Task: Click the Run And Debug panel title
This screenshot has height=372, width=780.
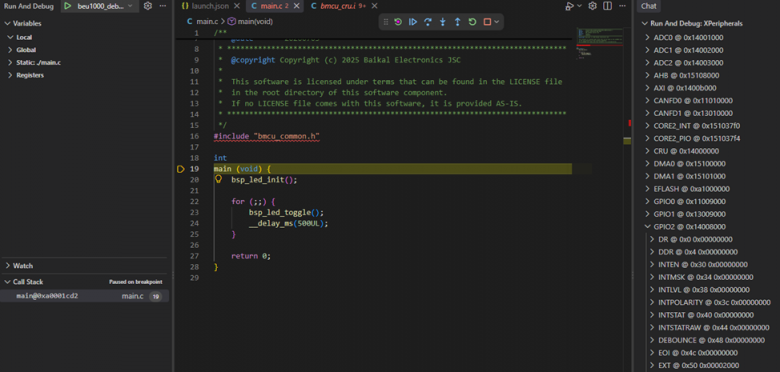Action: point(29,6)
